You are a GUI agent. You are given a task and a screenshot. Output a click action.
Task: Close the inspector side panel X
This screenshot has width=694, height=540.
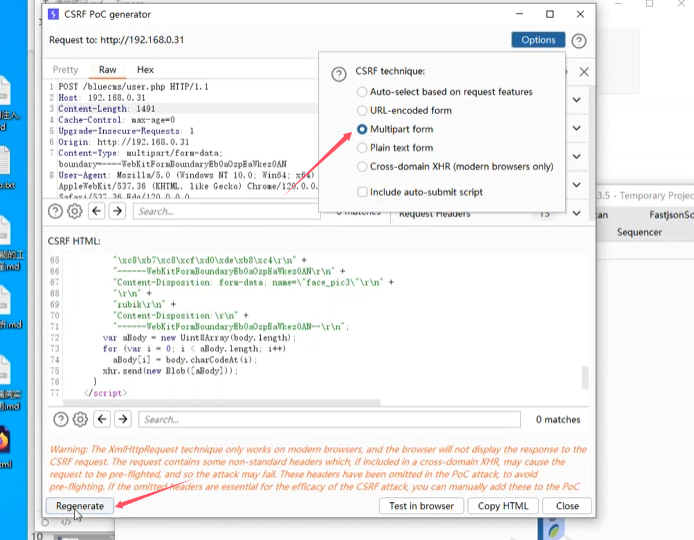tap(584, 72)
